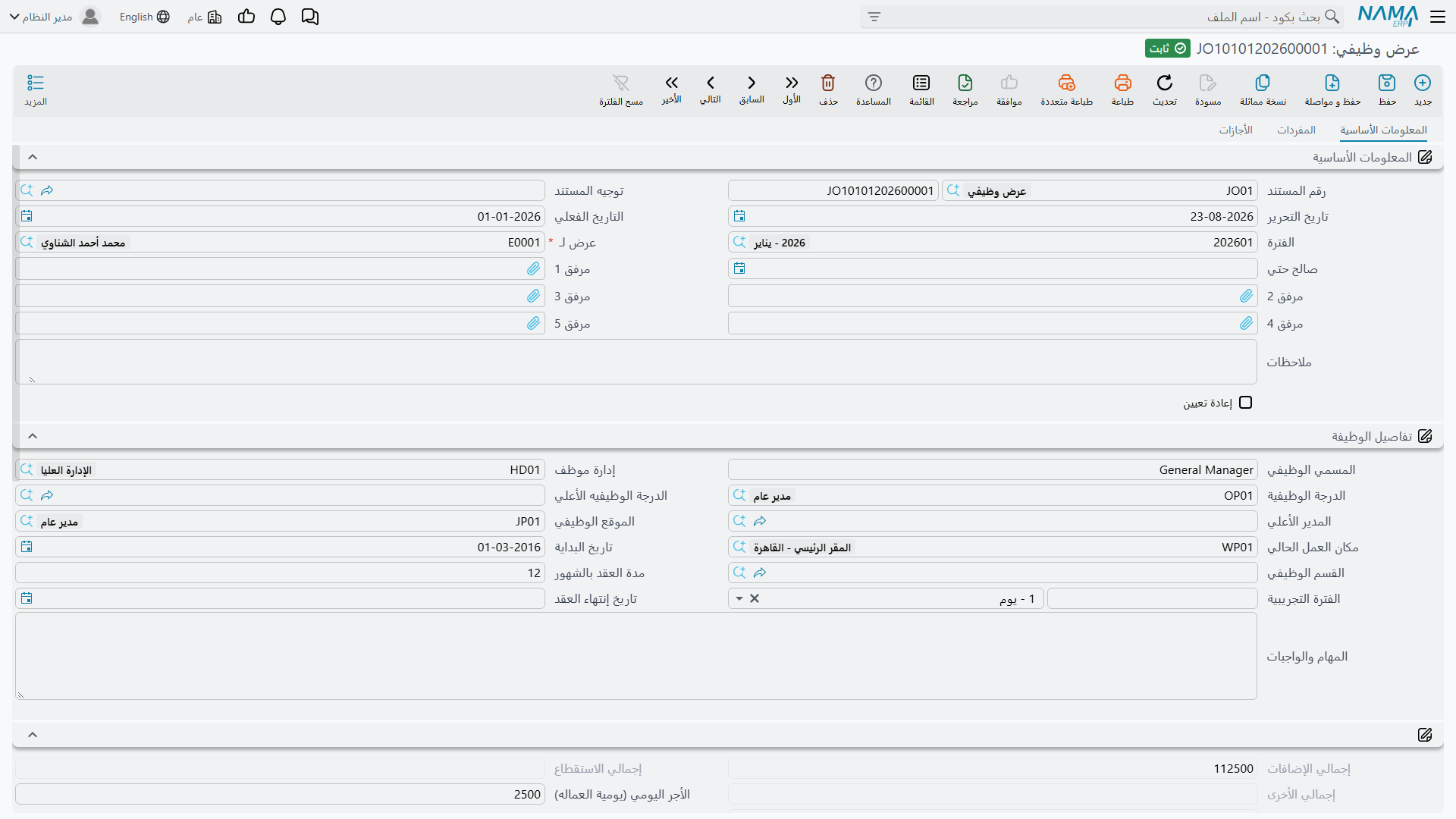Toggle the إعادة تعيين checkbox
The width and height of the screenshot is (1456, 819).
[1245, 403]
